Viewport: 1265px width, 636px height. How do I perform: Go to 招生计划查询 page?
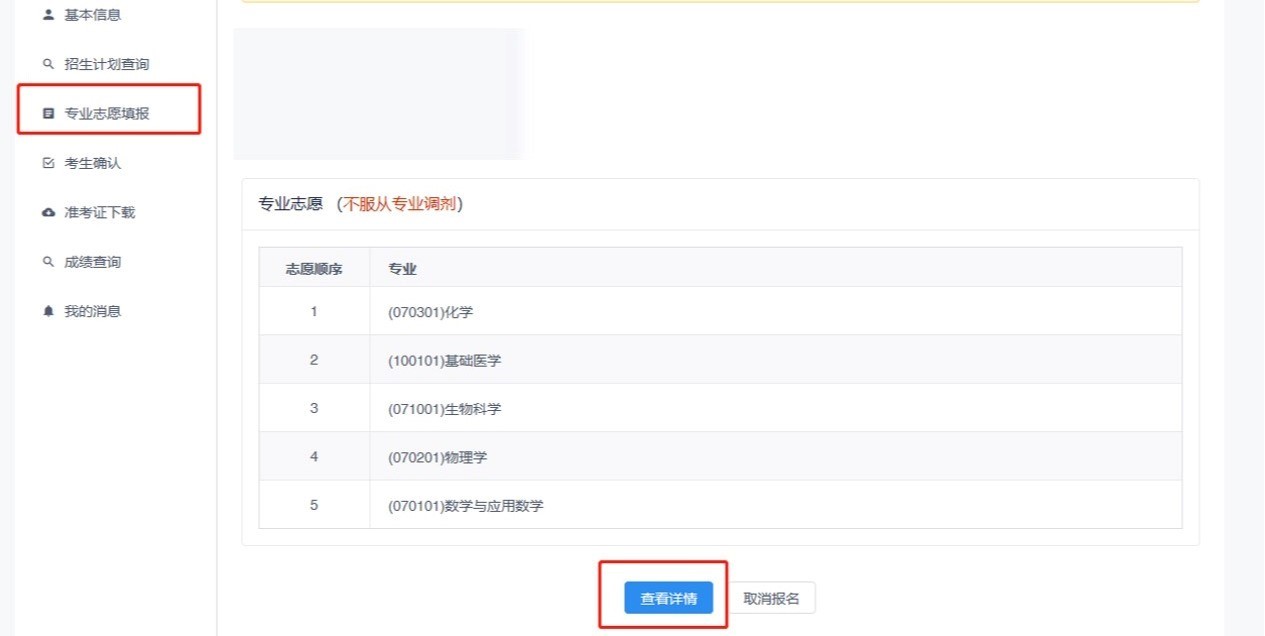tap(106, 64)
